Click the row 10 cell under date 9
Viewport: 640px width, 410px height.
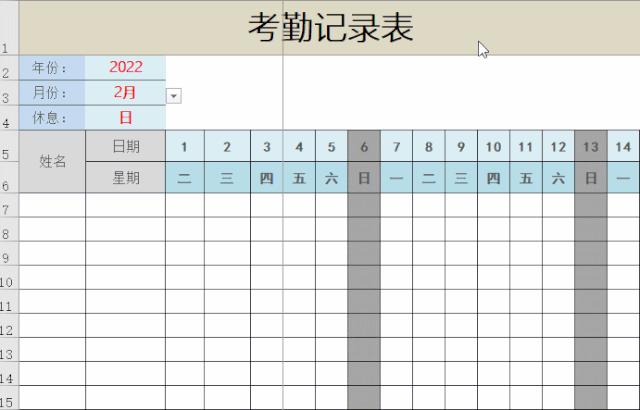461,277
